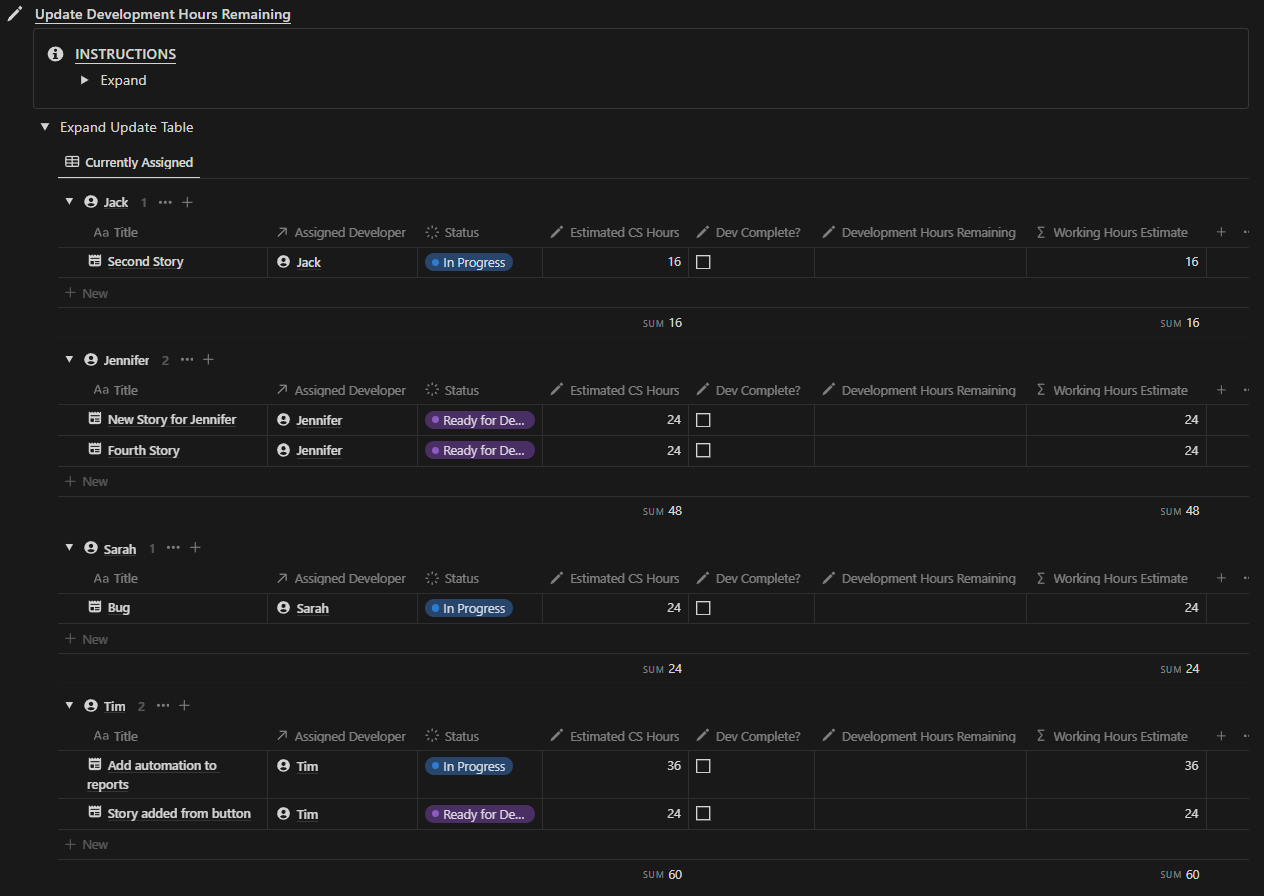
Task: Click the Tim group header avatar icon
Action: click(91, 706)
